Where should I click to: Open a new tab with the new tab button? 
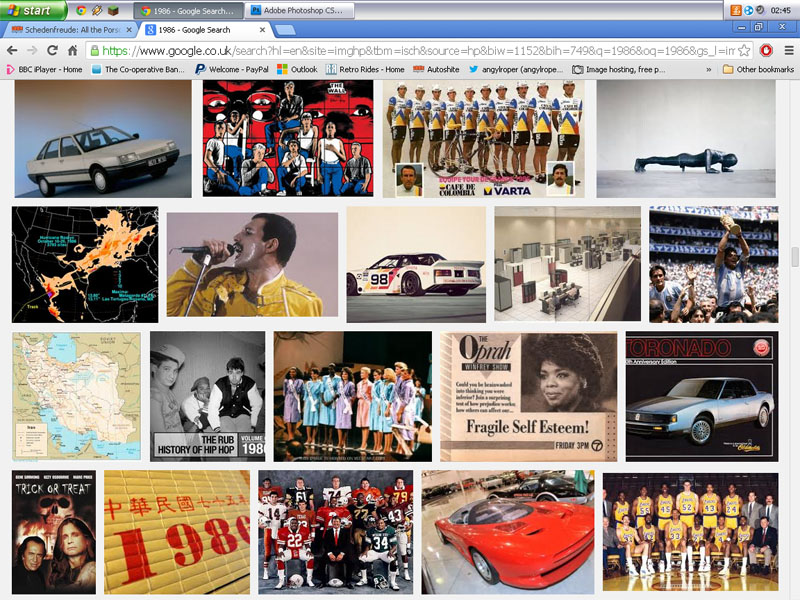pyautogui.click(x=285, y=30)
